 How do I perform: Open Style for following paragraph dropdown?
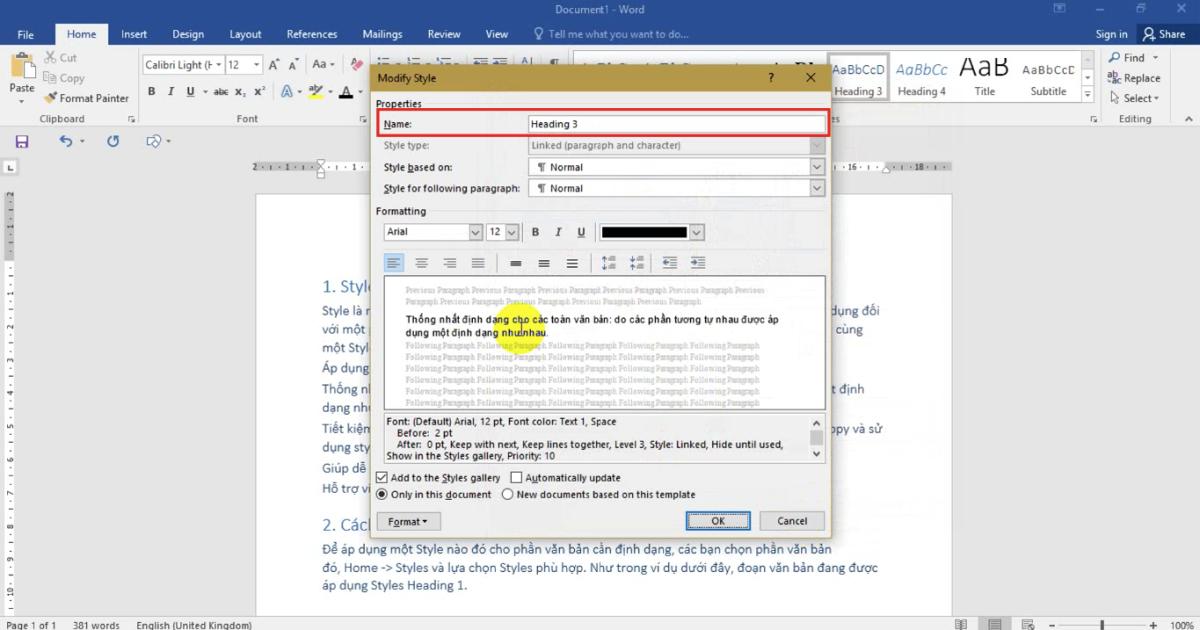click(x=817, y=188)
